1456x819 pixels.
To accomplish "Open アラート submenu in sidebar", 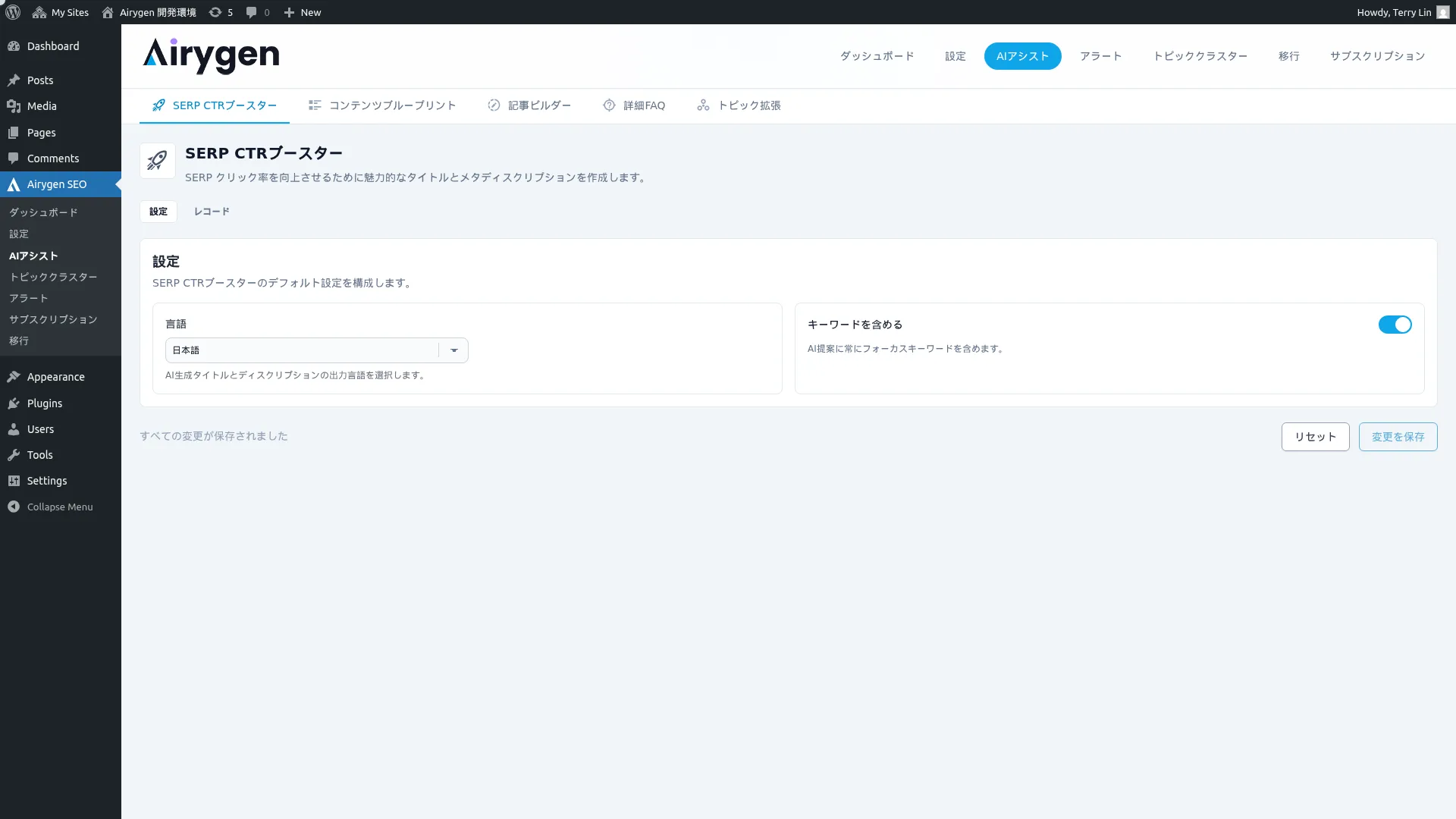I will pyautogui.click(x=29, y=298).
